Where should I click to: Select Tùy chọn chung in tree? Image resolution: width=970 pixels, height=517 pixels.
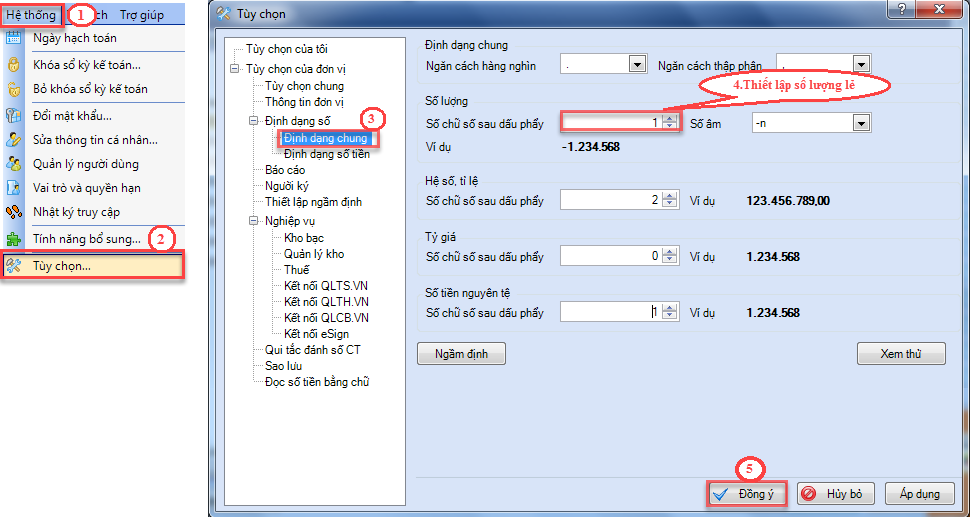point(304,86)
